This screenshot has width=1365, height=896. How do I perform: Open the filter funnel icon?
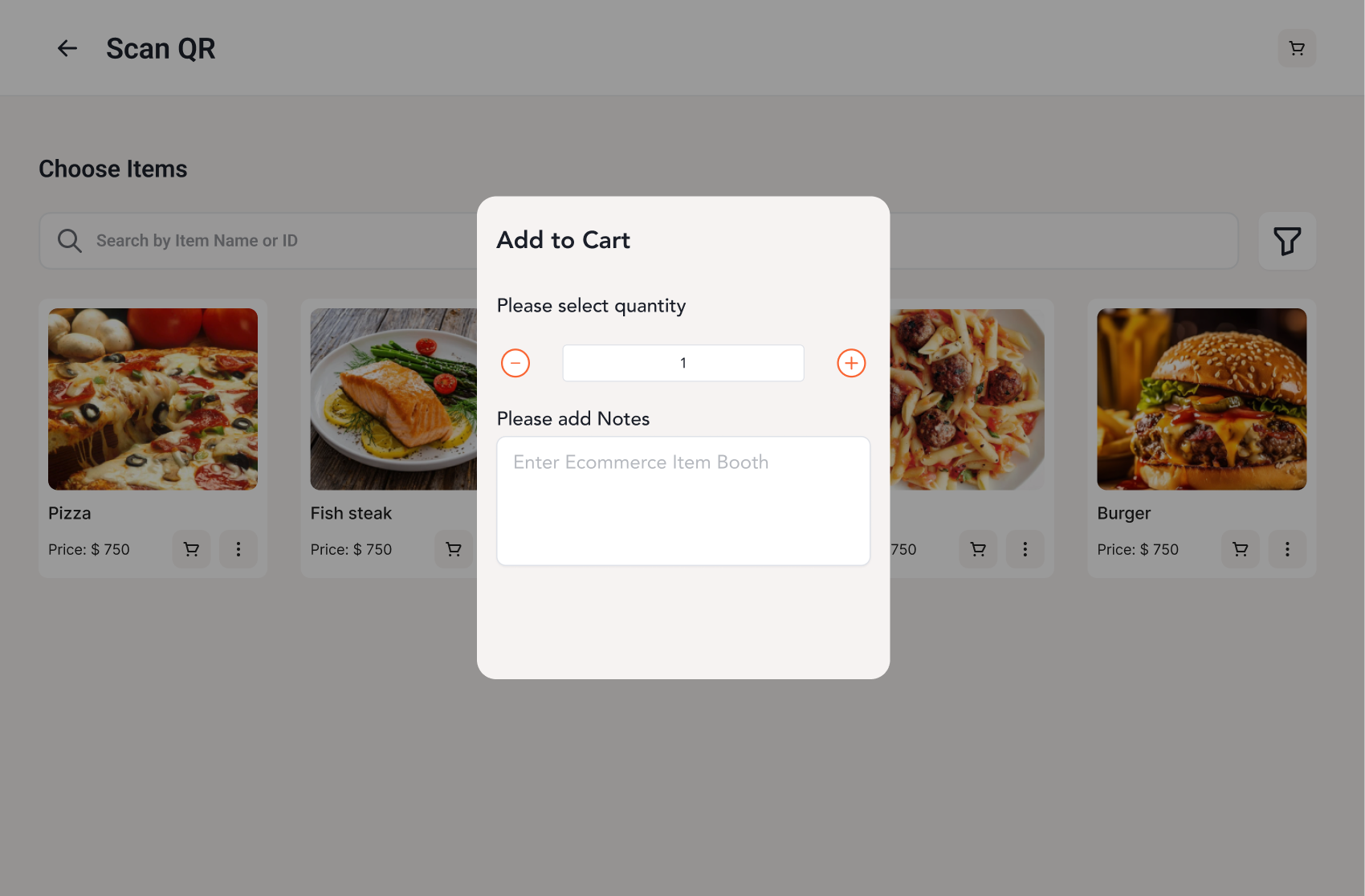pyautogui.click(x=1287, y=241)
